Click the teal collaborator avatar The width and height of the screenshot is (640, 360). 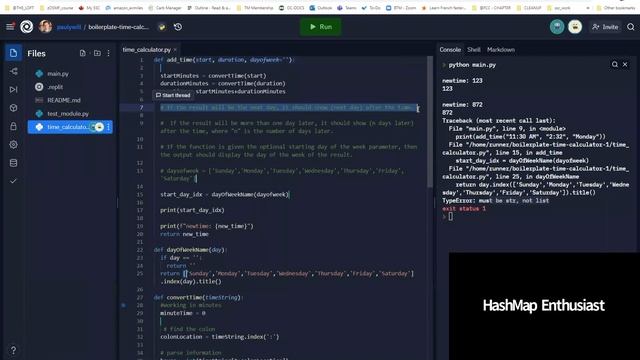pos(557,27)
